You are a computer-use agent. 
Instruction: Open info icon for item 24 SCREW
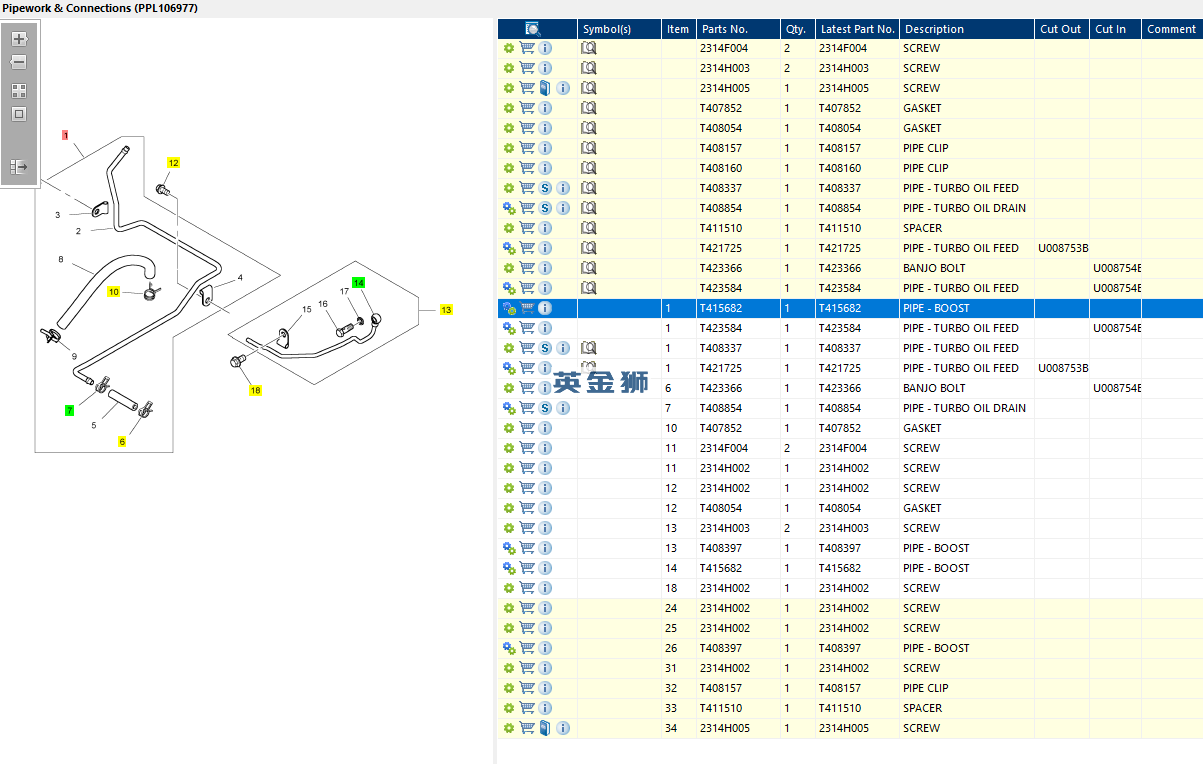[545, 608]
